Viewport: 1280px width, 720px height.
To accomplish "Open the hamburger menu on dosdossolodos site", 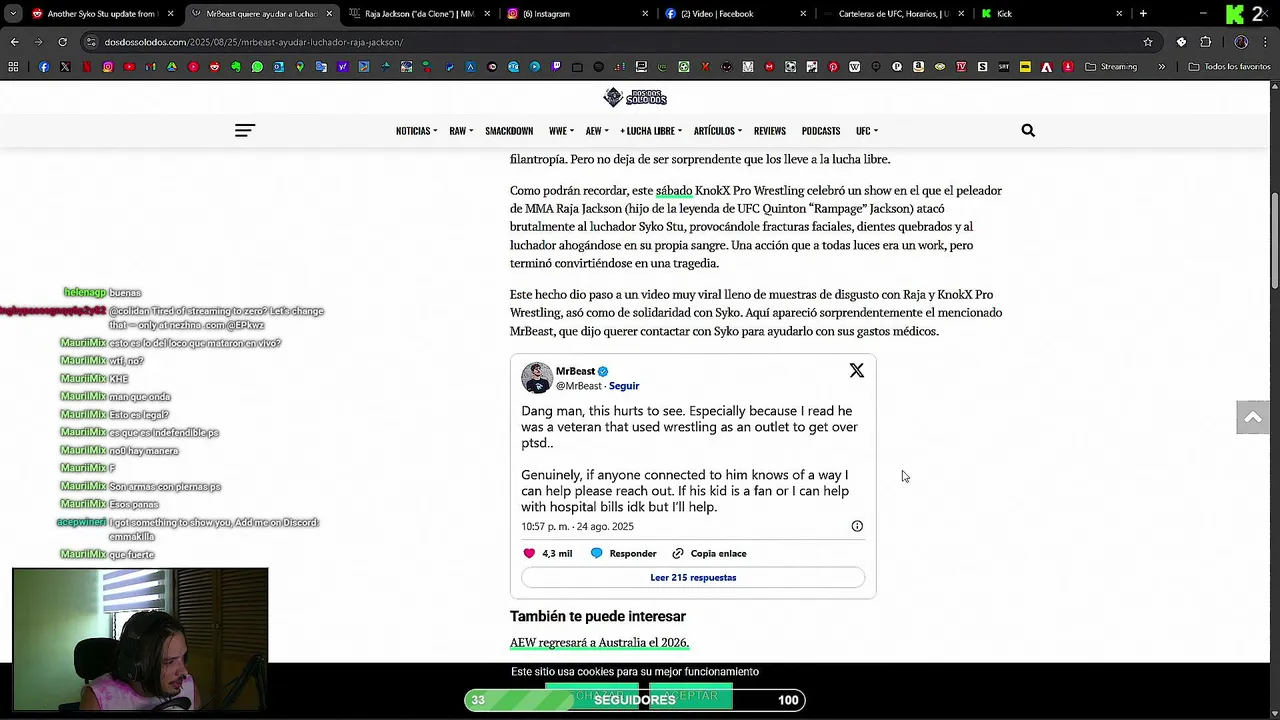I will [x=245, y=130].
